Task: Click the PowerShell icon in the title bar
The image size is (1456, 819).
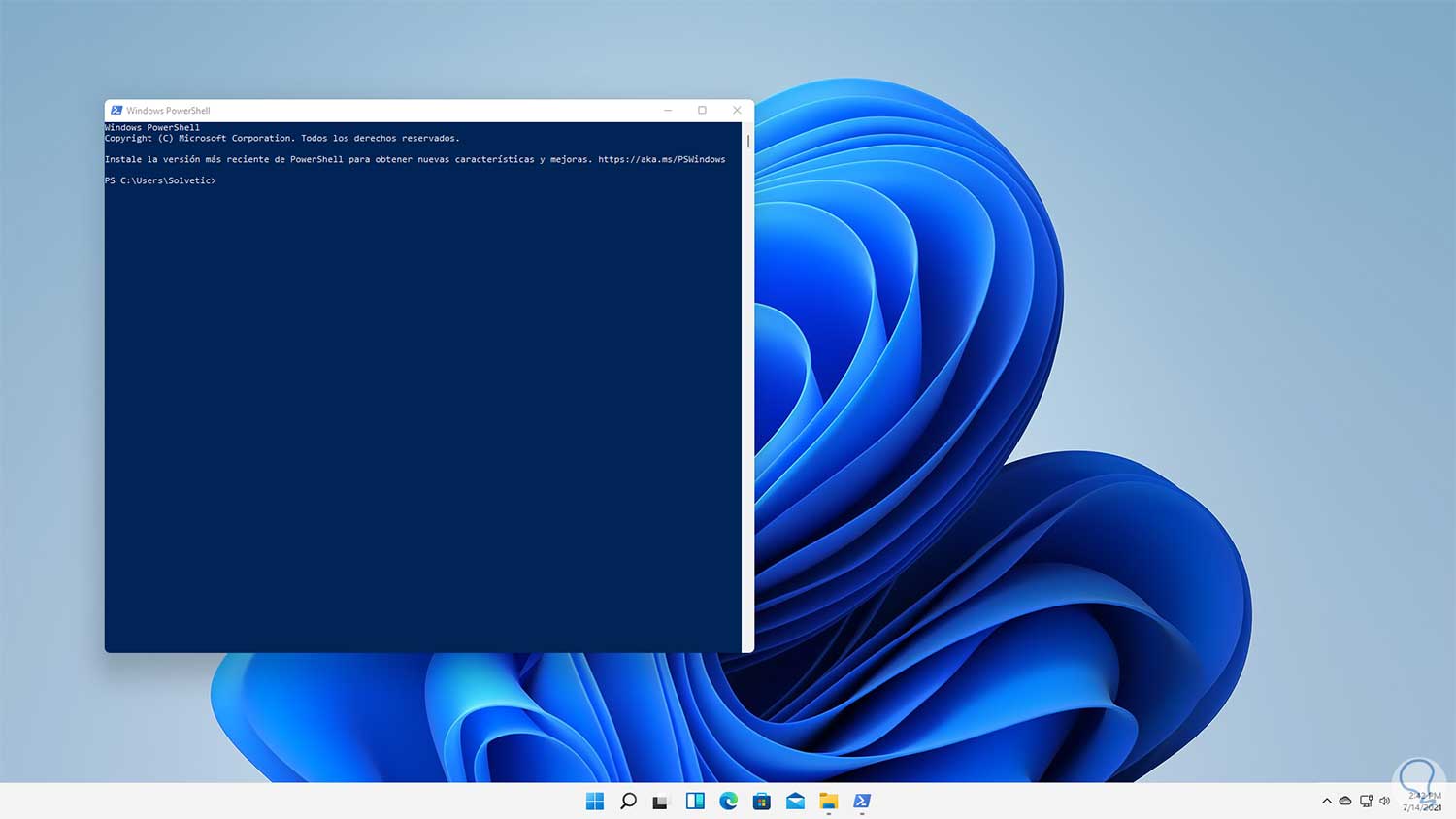Action: pos(116,111)
